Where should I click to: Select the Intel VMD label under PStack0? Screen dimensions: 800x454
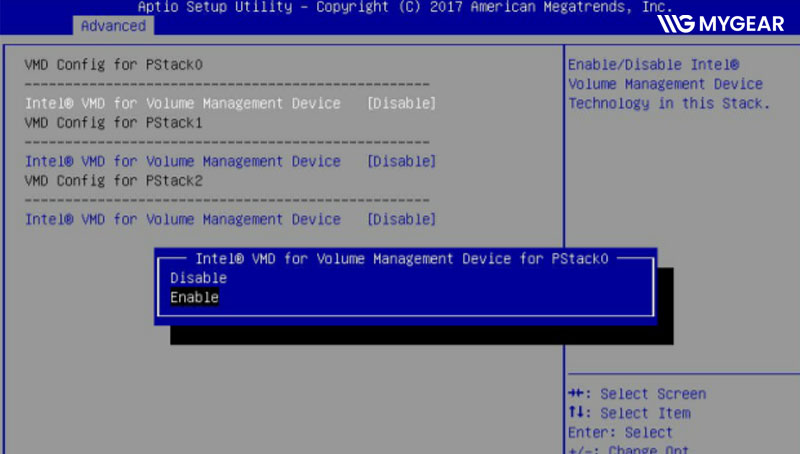pos(182,103)
